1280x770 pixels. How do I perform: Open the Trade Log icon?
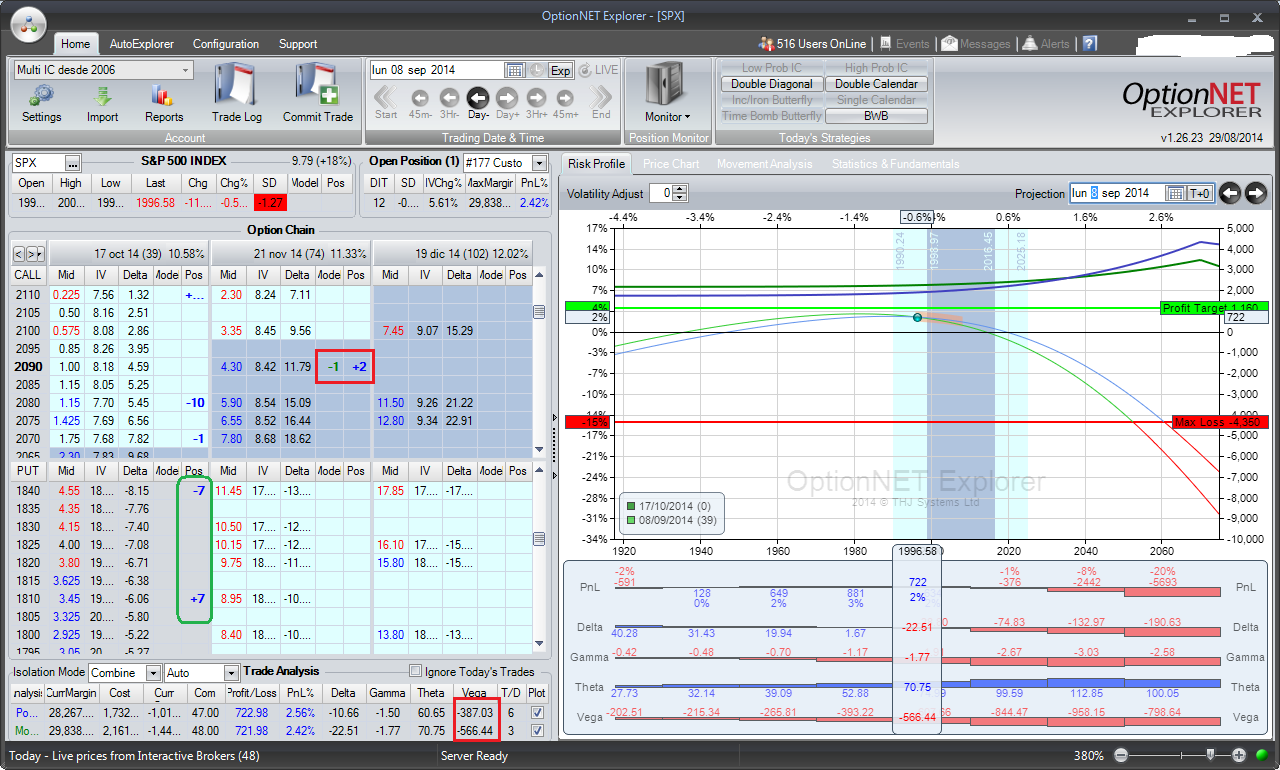(237, 90)
